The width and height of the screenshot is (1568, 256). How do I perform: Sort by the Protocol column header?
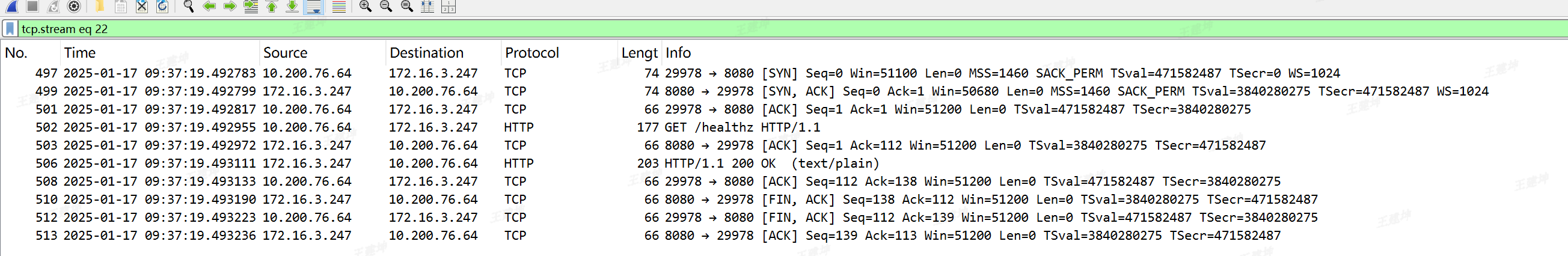pos(531,53)
